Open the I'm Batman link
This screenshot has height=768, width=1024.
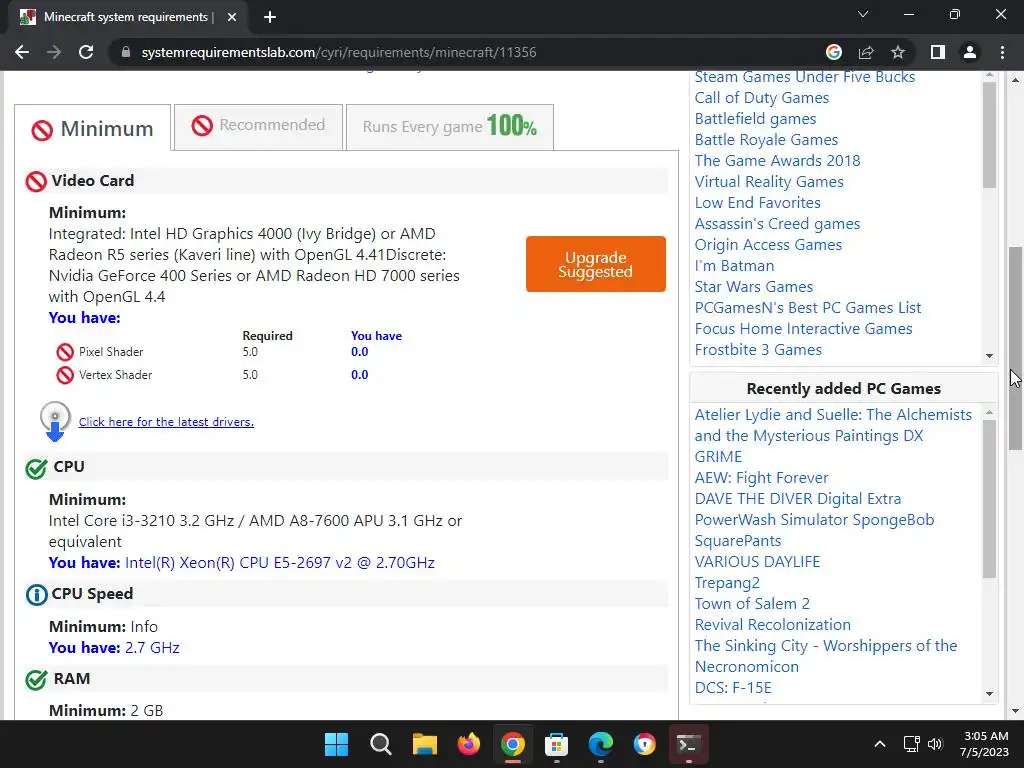pos(734,266)
